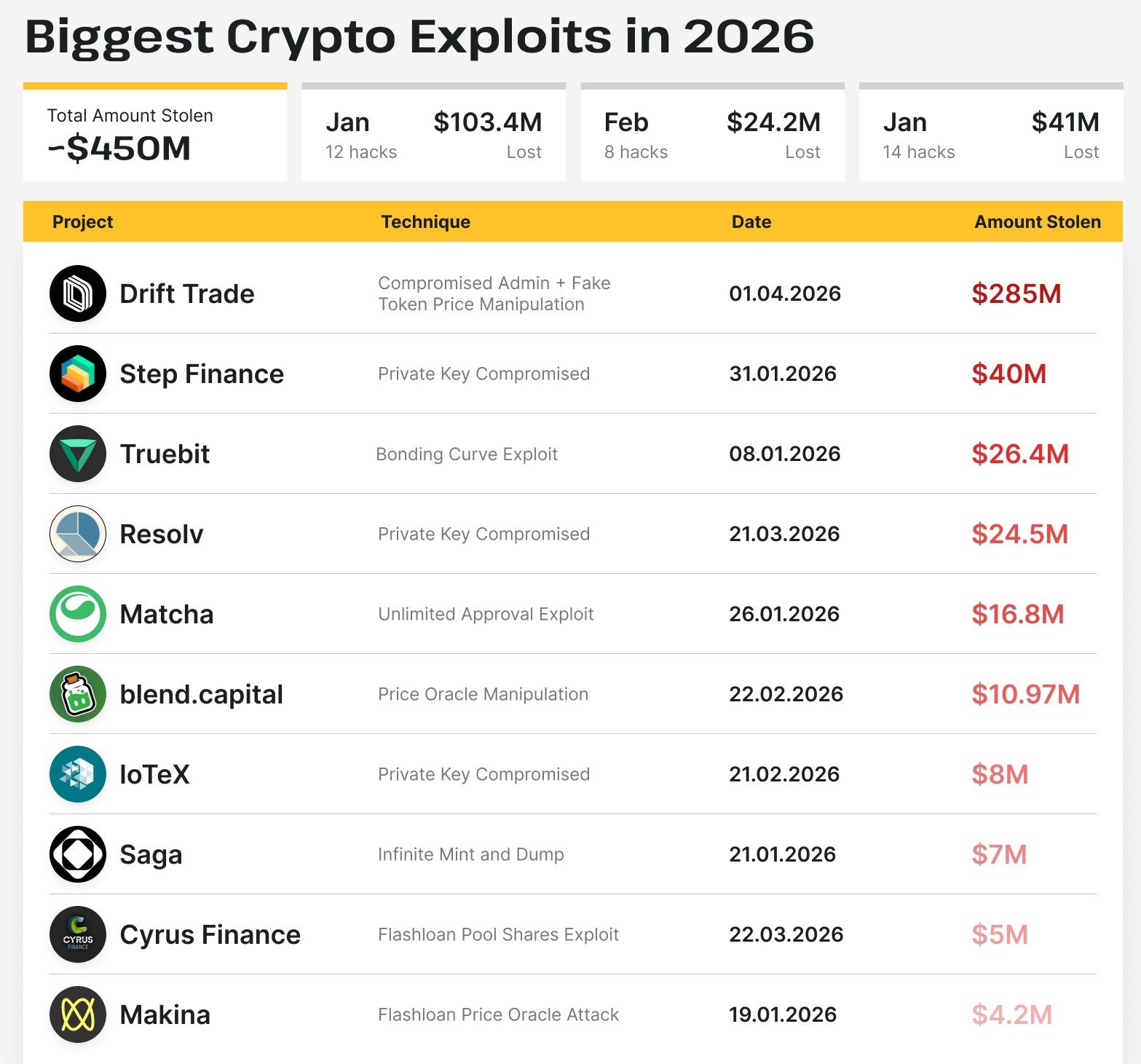
Task: Switch to the Feb 8 hacks tab
Action: tap(712, 135)
